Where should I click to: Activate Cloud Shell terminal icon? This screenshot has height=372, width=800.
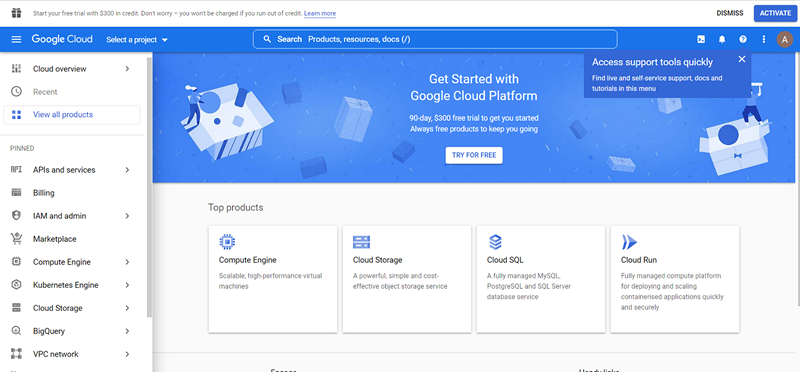click(701, 39)
